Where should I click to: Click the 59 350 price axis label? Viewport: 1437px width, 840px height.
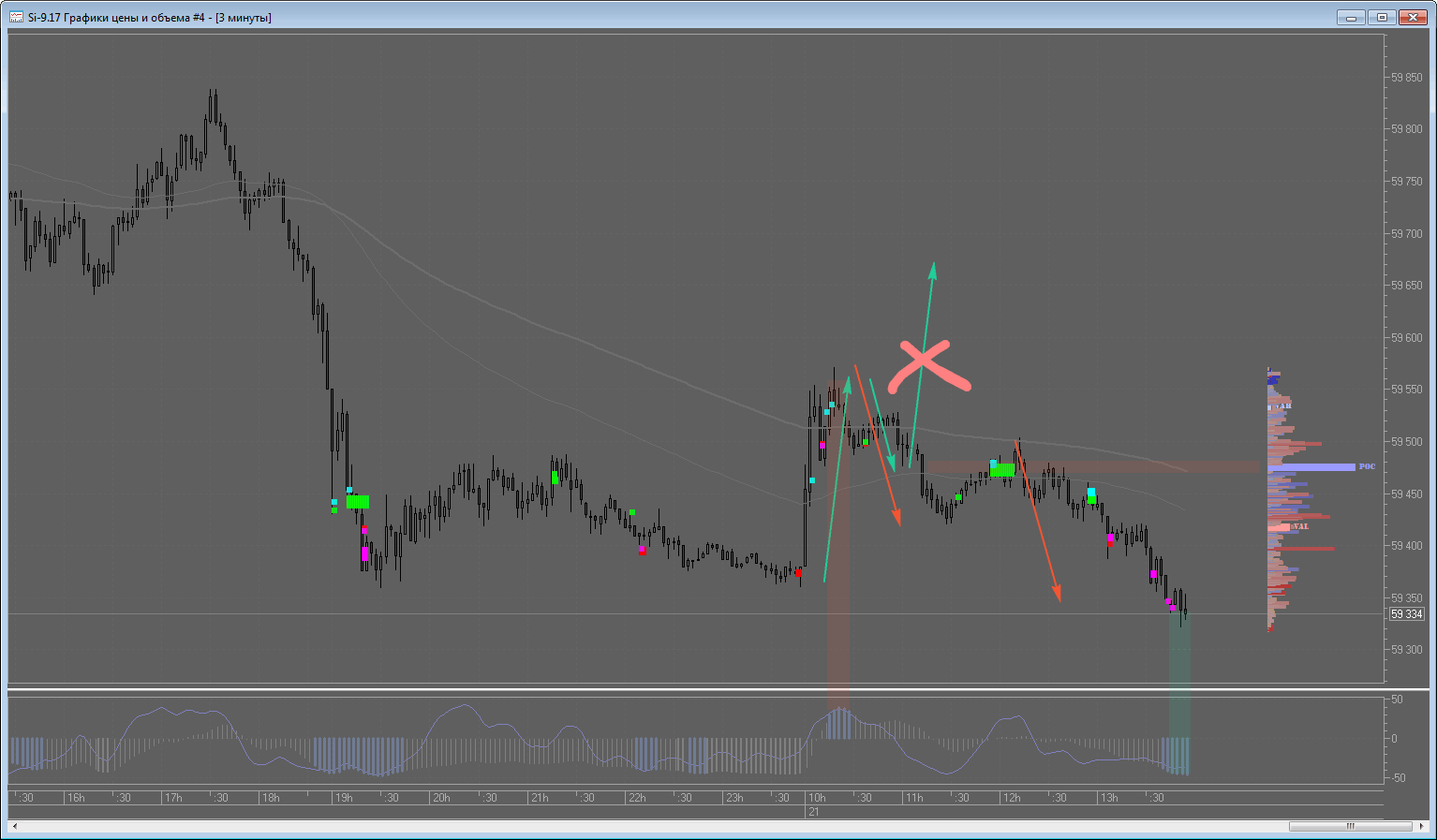(1407, 597)
